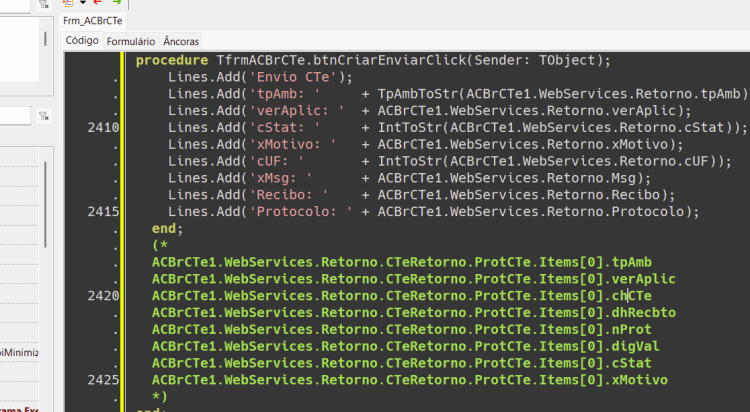Click the green jump-forward arrow icon

coord(116,2)
